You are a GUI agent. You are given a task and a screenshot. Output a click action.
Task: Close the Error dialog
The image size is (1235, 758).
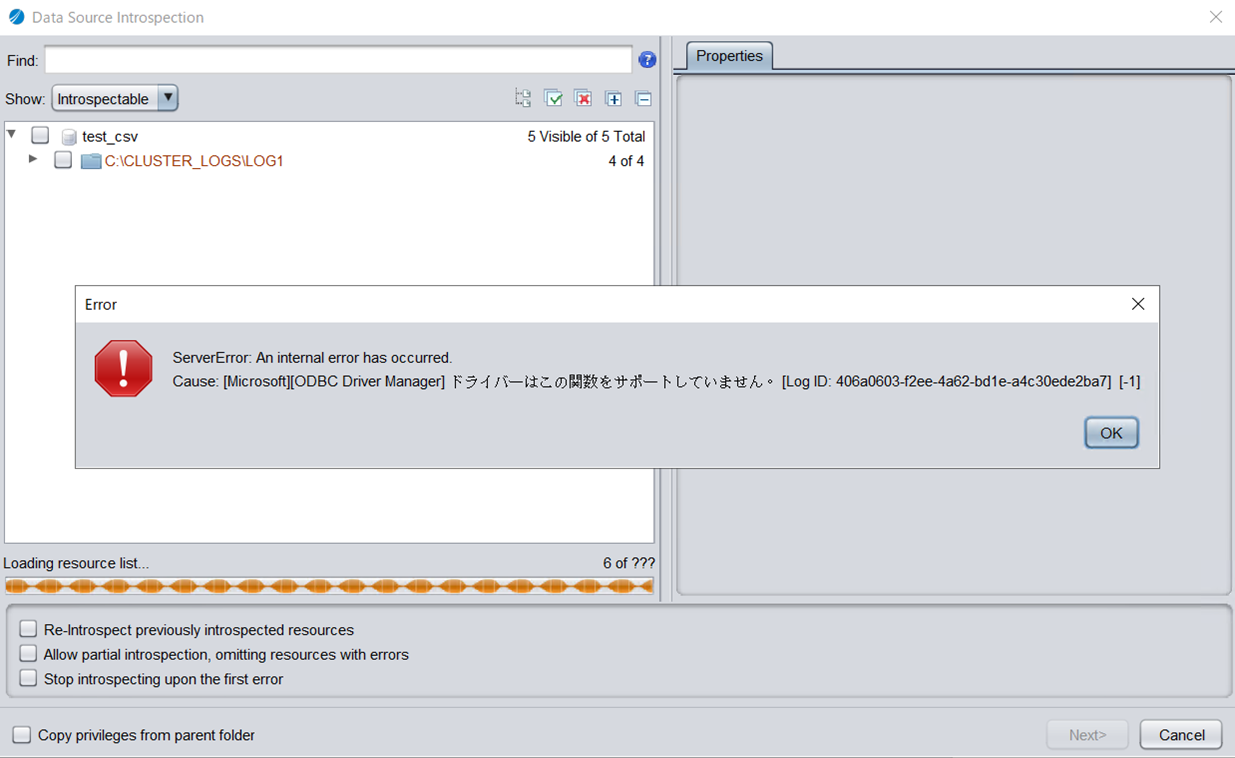point(1138,304)
